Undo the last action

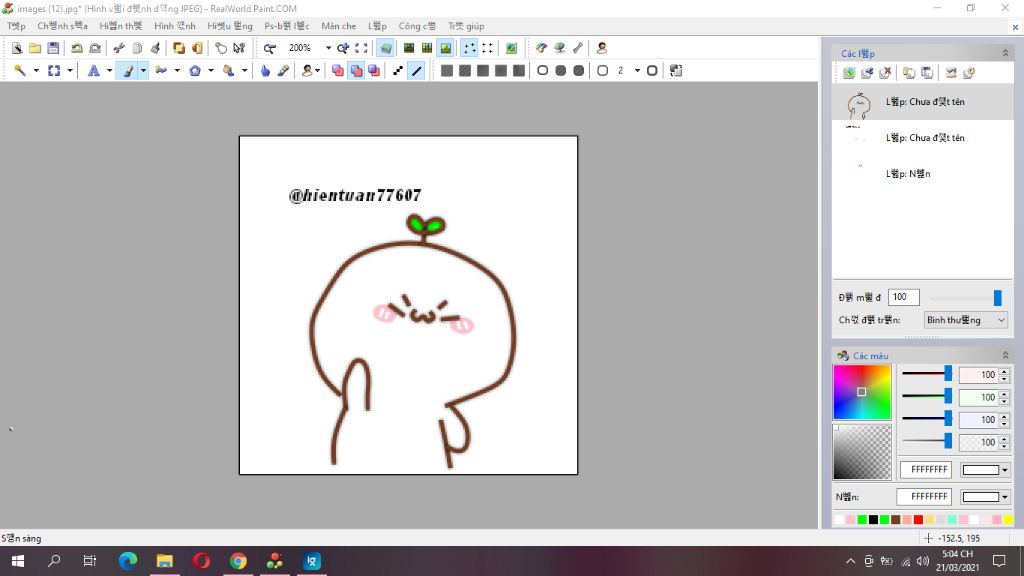point(77,48)
